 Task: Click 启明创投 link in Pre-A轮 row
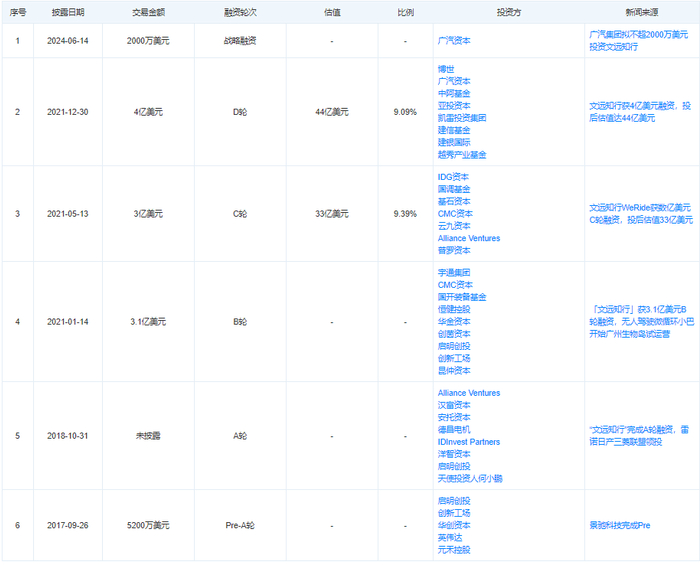tap(454, 501)
